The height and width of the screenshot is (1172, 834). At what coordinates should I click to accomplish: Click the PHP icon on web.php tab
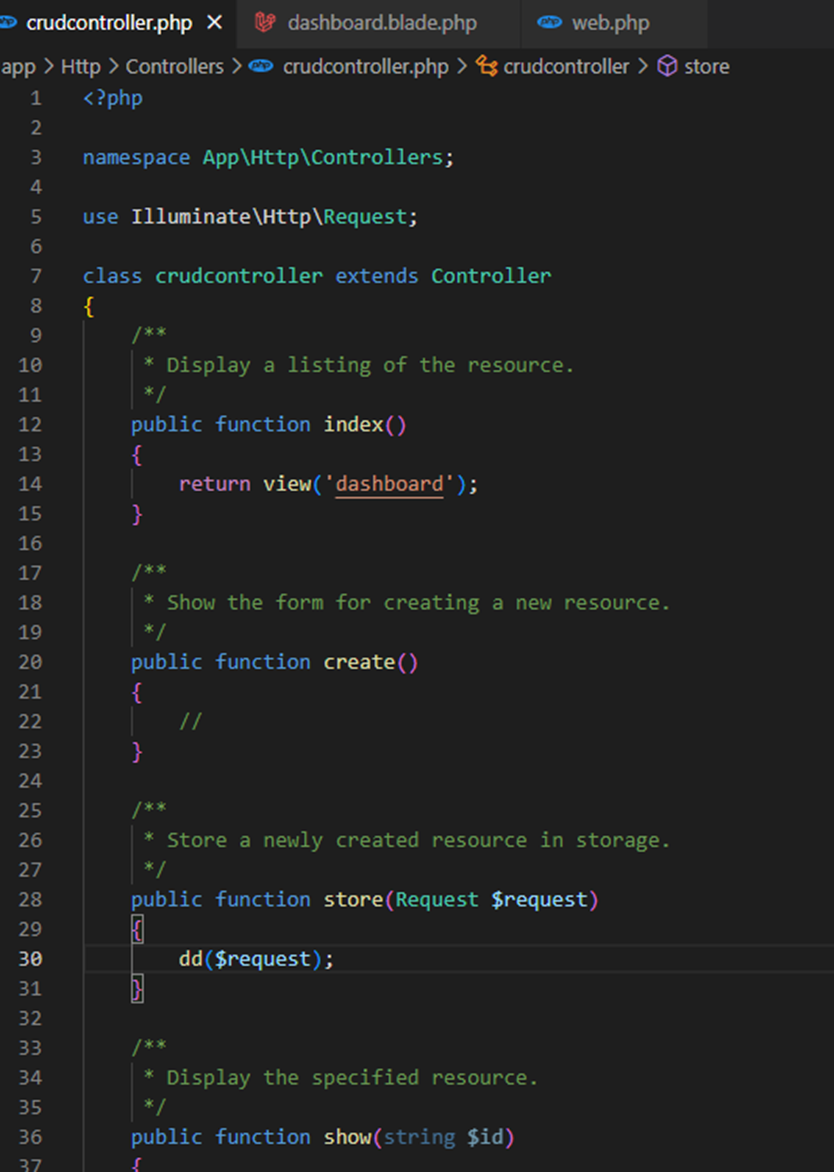549,22
